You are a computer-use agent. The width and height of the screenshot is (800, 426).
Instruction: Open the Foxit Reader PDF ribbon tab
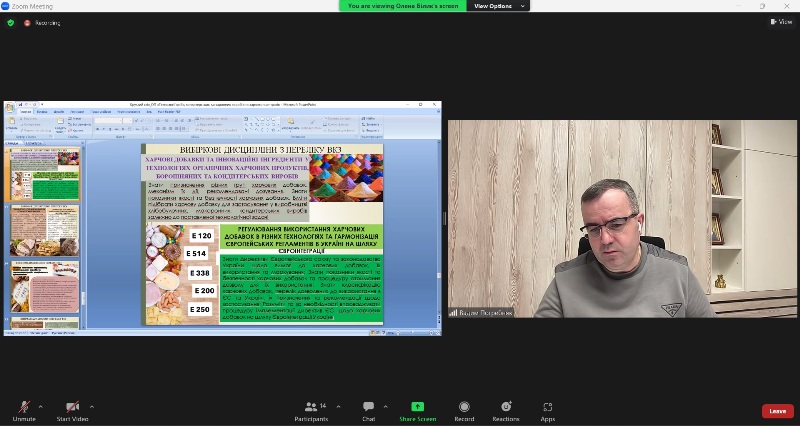[x=168, y=112]
